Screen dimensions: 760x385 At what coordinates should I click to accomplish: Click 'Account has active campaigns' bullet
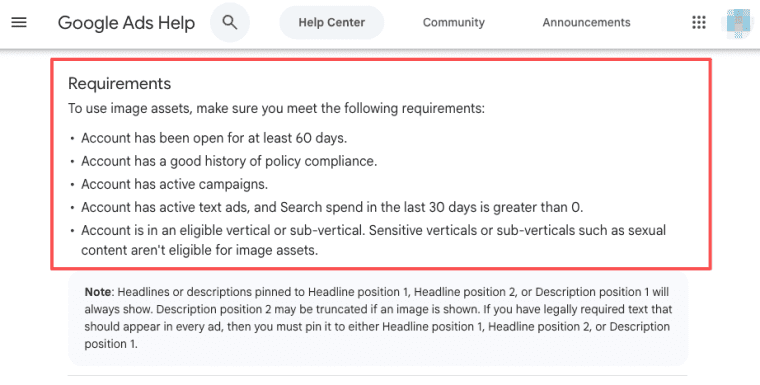174,184
